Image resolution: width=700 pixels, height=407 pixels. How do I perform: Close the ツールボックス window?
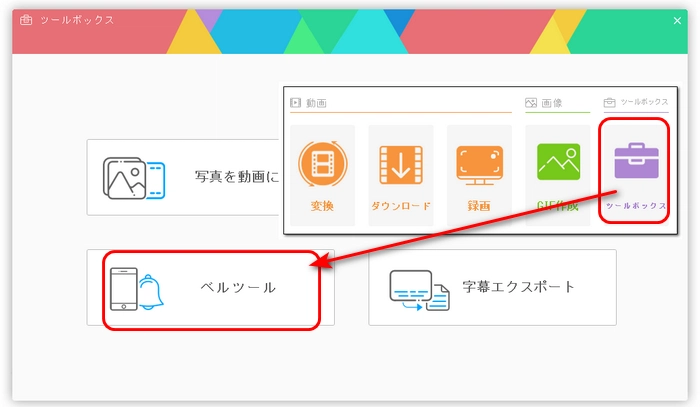[x=677, y=21]
